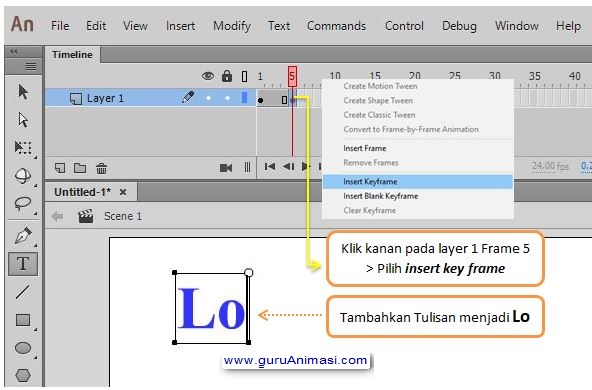Click the red playhead at frame 5

(x=292, y=77)
